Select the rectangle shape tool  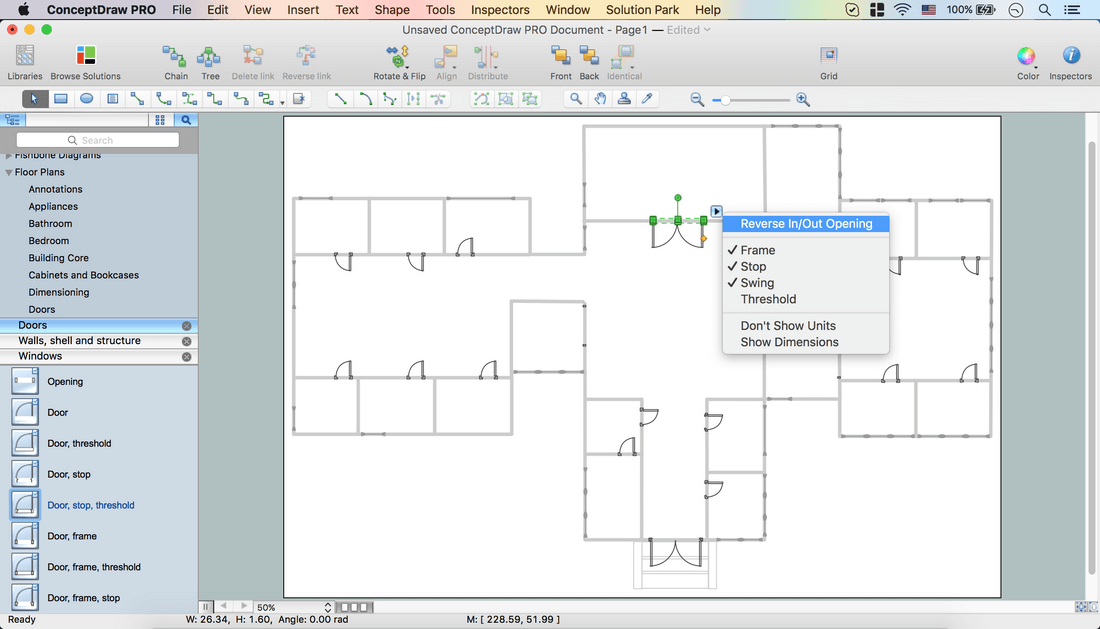61,99
